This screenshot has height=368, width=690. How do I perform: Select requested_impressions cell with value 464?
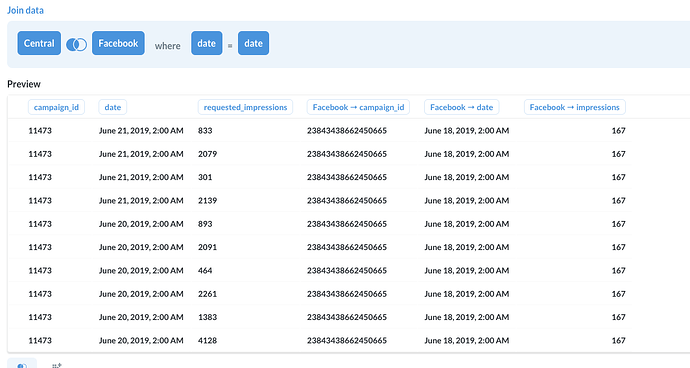pyautogui.click(x=205, y=271)
